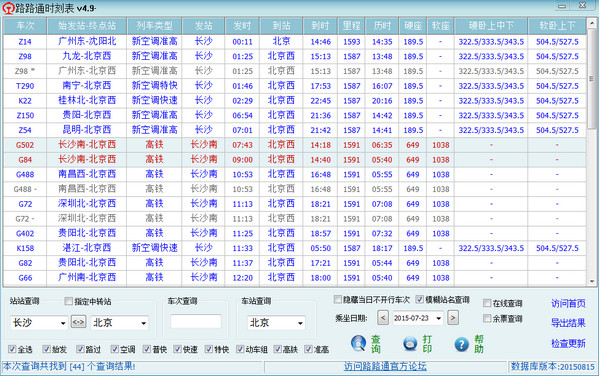This screenshot has height=376, width=599.
Task: Open the destination 北京 dropdown in 站站查询
Action: 144,323
